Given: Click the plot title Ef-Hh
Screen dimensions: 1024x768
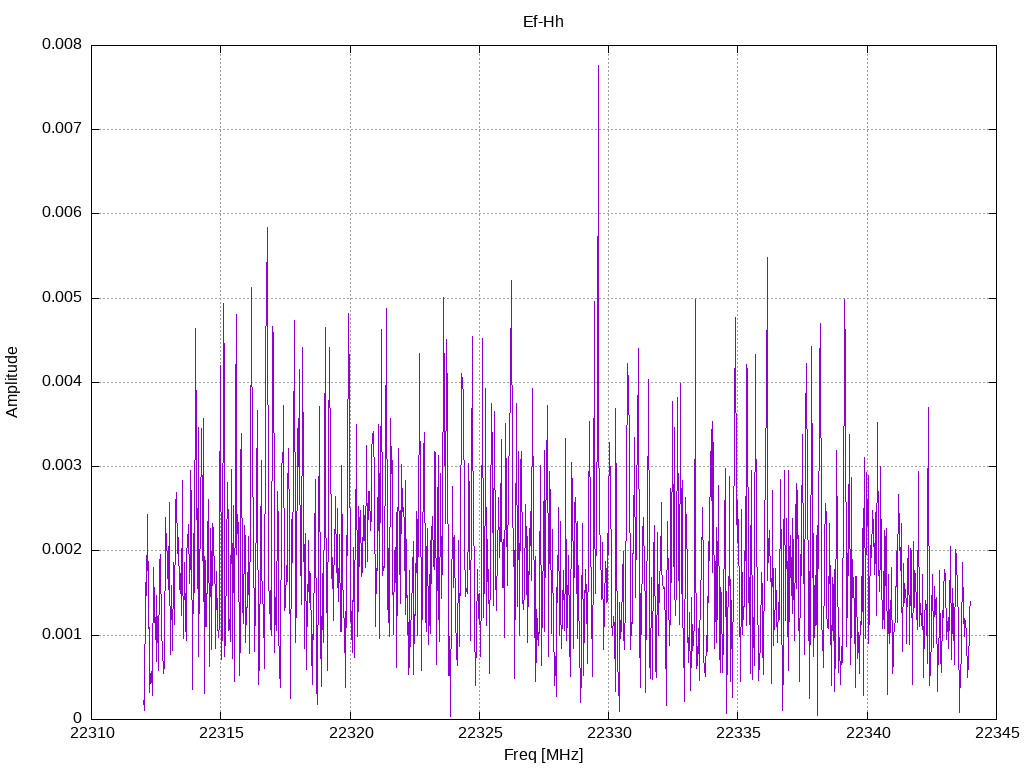Looking at the screenshot, I should click(543, 22).
